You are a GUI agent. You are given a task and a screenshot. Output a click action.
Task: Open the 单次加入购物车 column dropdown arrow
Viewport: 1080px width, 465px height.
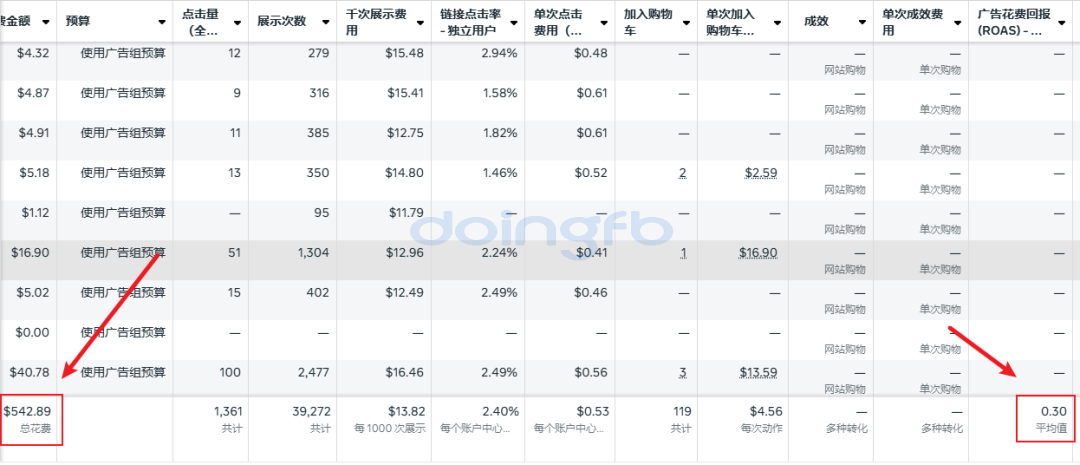(779, 22)
